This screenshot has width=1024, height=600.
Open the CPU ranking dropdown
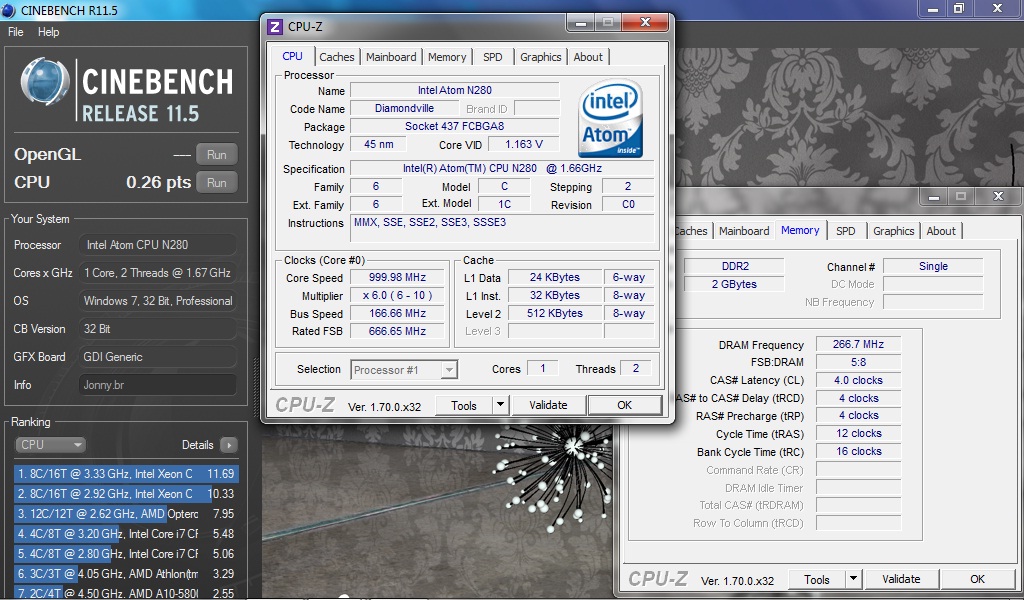tap(50, 445)
